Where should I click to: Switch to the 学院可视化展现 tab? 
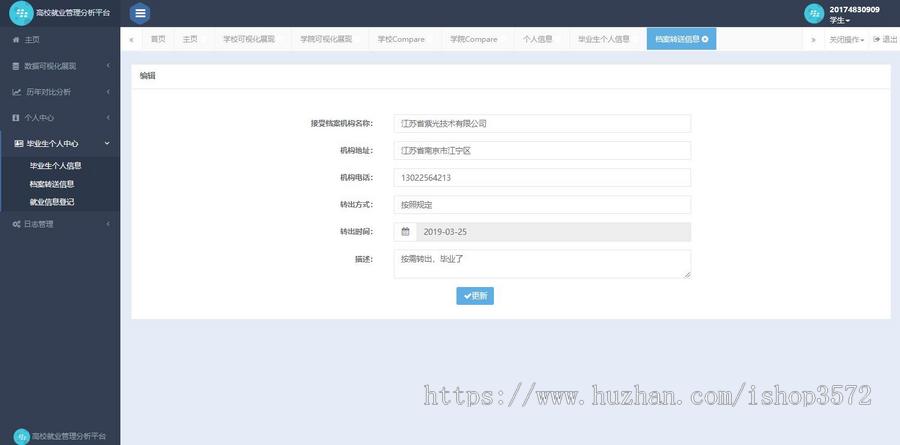click(x=326, y=39)
